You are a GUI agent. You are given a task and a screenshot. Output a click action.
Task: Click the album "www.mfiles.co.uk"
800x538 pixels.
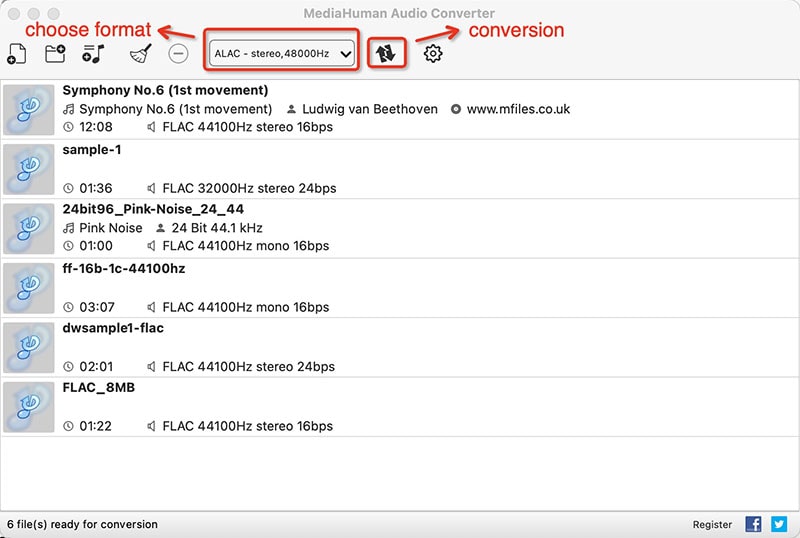[518, 109]
